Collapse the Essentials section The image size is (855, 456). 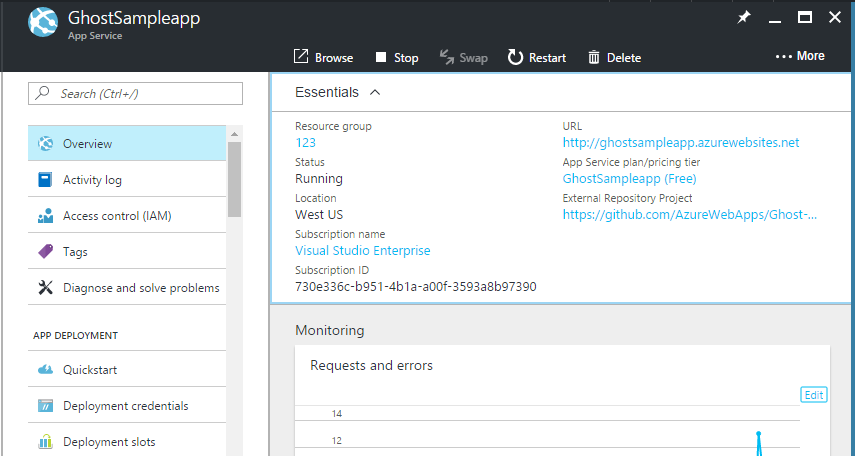point(375,92)
